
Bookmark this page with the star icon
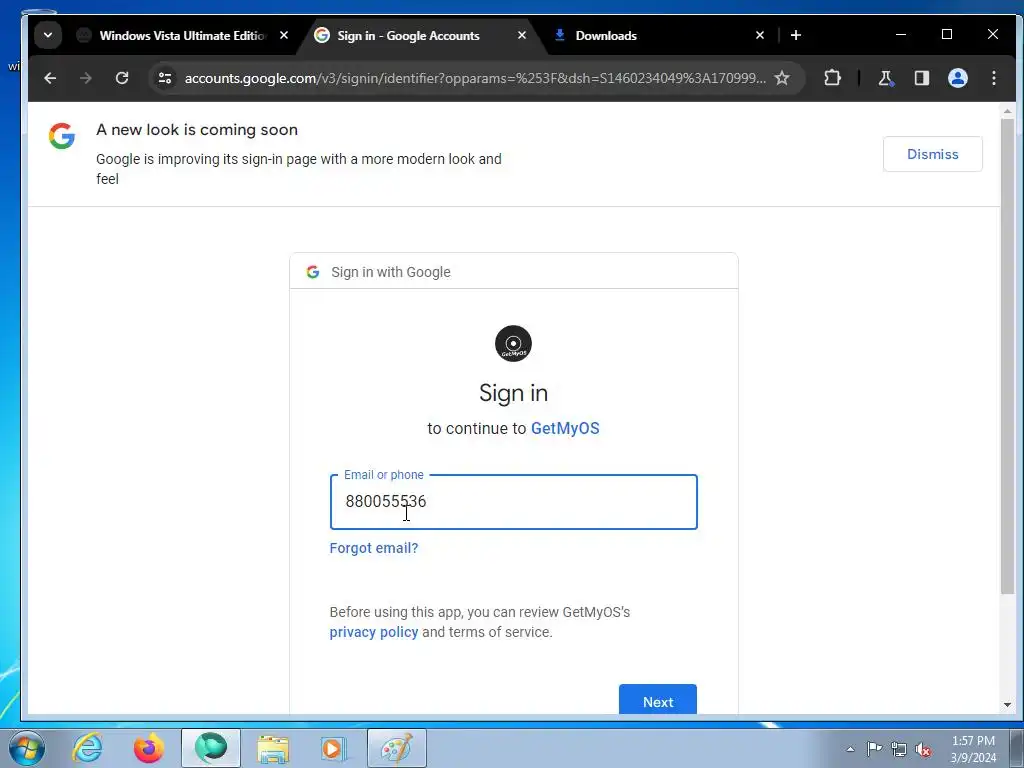[x=781, y=78]
